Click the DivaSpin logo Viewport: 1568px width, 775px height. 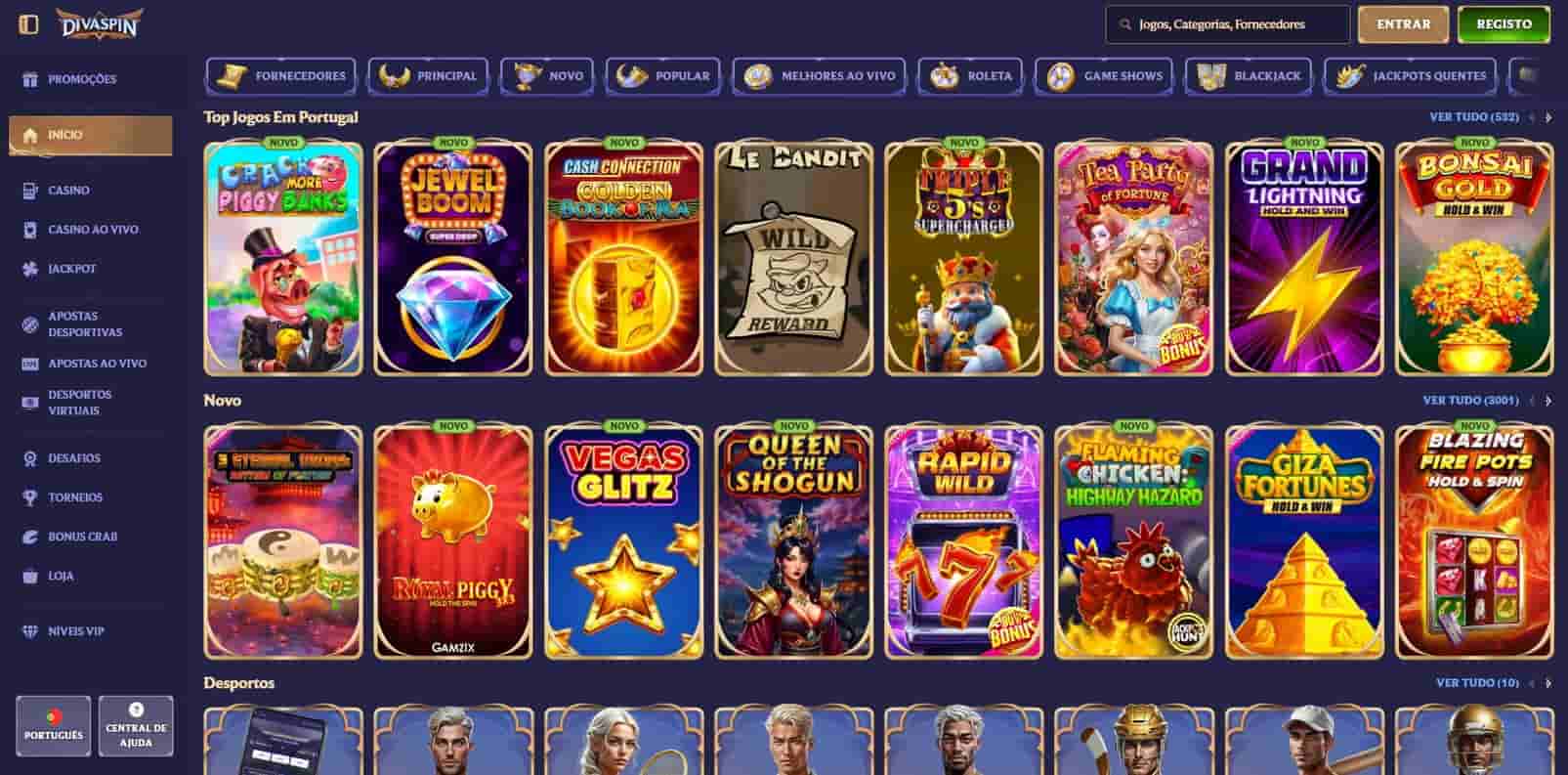point(98,23)
